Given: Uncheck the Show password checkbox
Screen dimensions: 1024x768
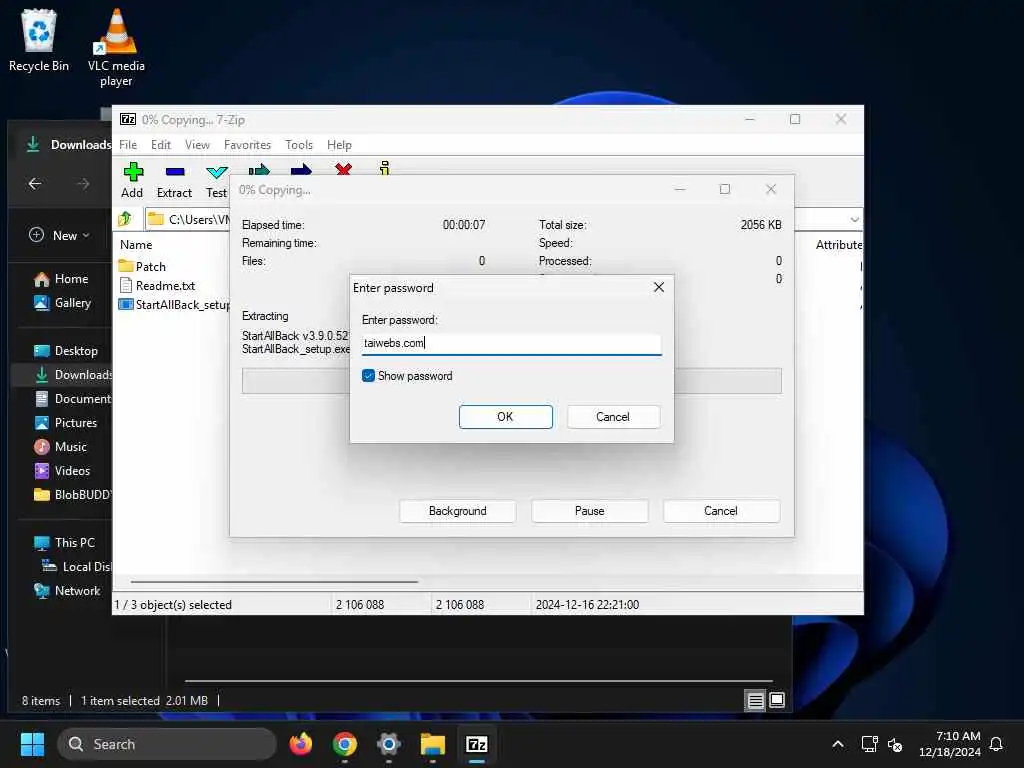Looking at the screenshot, I should [368, 376].
